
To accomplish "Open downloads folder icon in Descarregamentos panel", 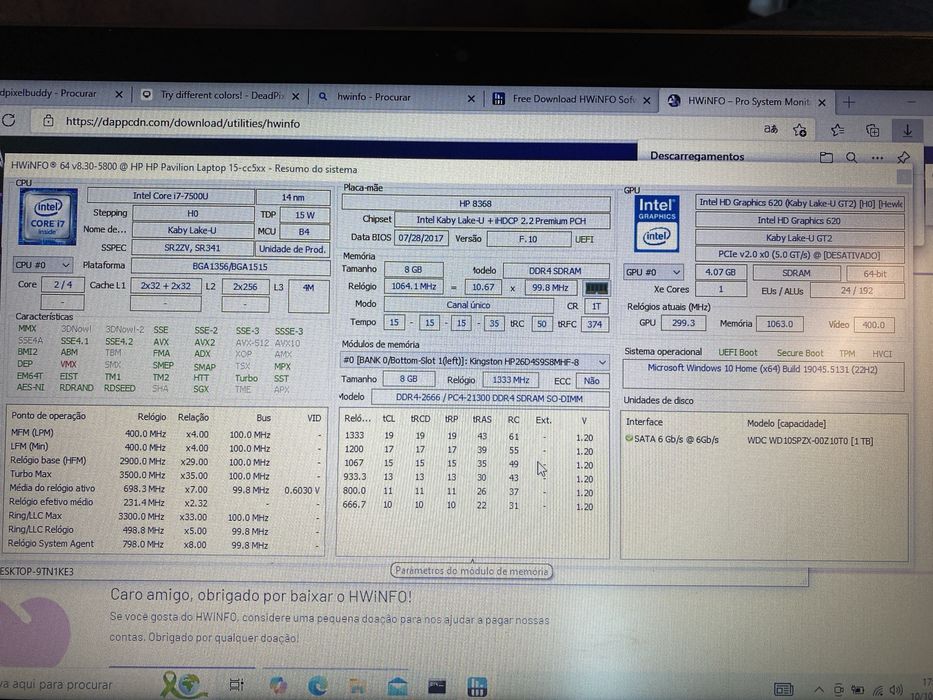I will 826,157.
